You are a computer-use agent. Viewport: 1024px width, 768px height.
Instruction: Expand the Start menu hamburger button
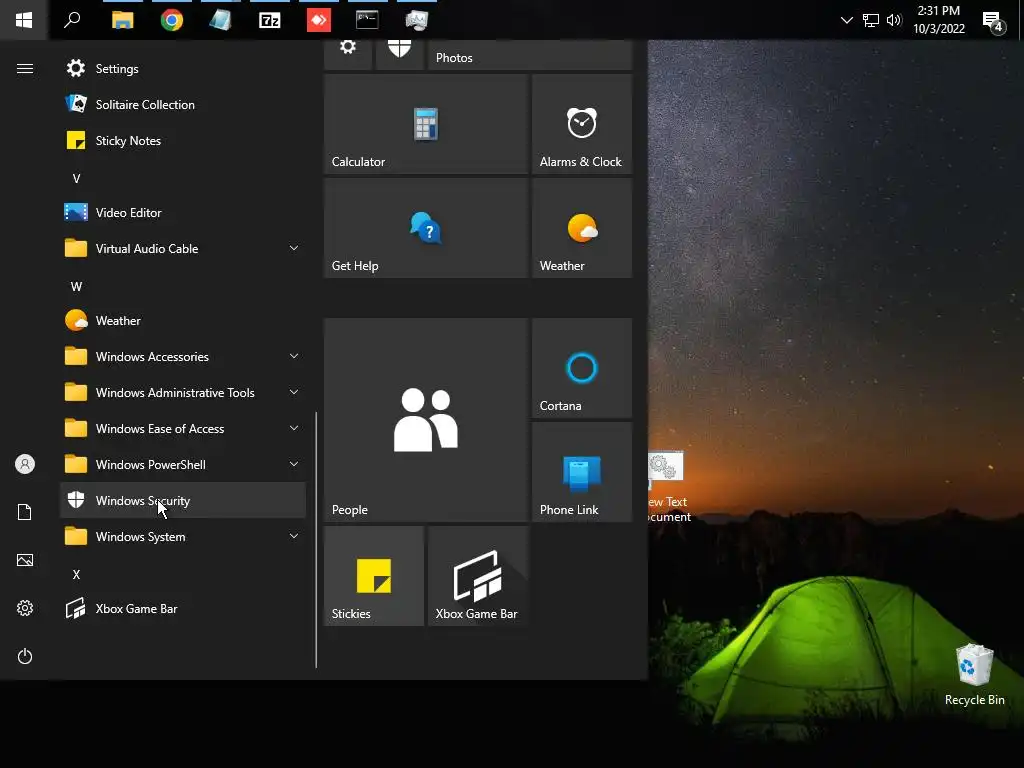[x=25, y=69]
